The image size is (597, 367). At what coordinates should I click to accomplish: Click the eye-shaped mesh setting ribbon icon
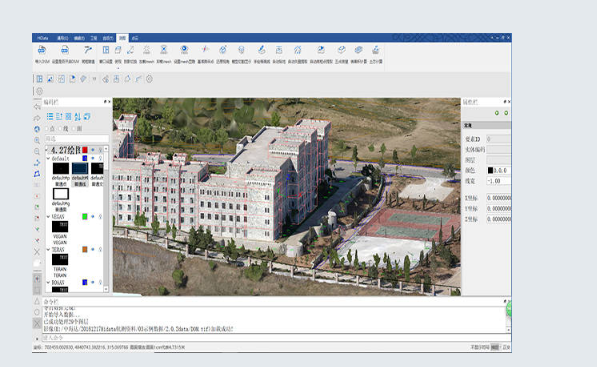pos(184,50)
